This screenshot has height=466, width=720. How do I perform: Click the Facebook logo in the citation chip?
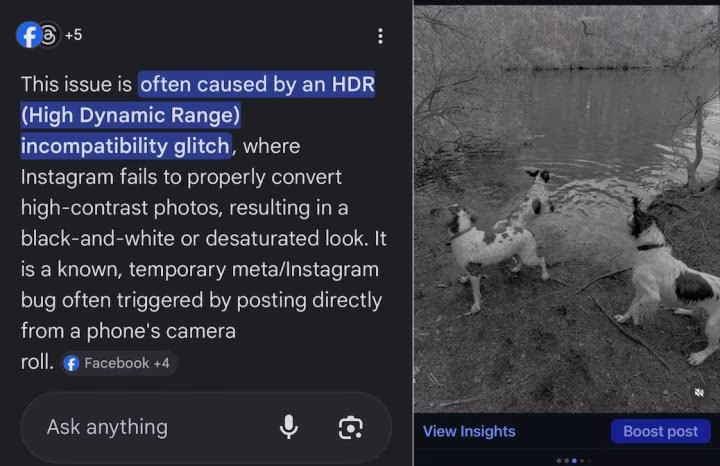pos(71,363)
